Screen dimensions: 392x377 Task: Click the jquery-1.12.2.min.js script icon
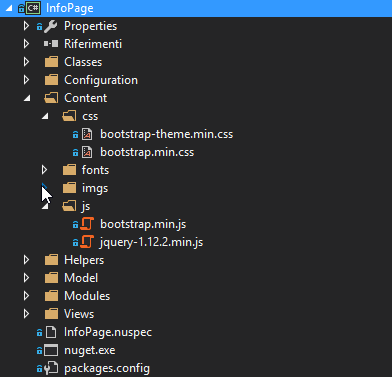(87, 242)
